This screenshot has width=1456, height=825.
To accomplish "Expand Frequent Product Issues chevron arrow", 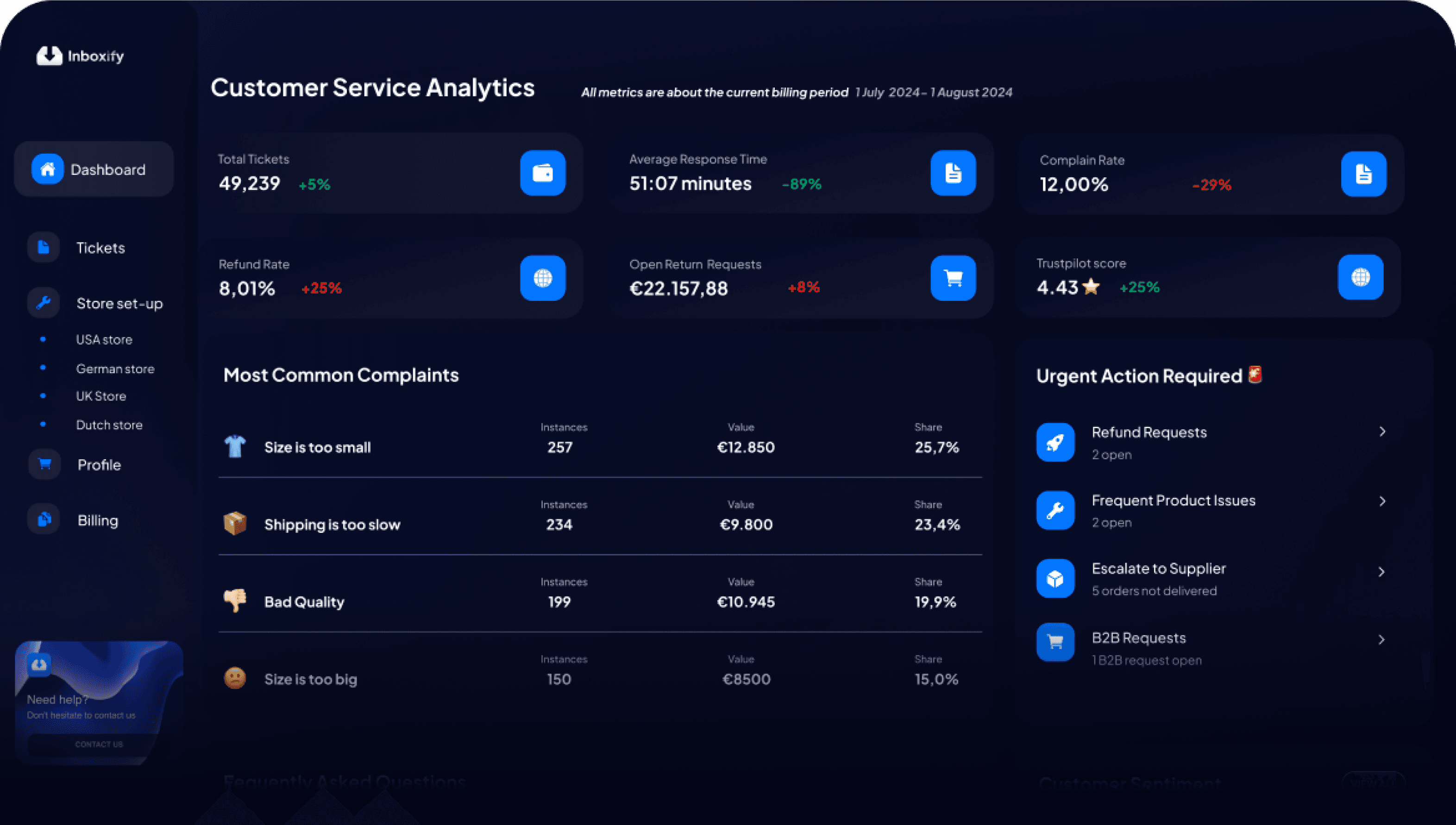I will [1382, 501].
